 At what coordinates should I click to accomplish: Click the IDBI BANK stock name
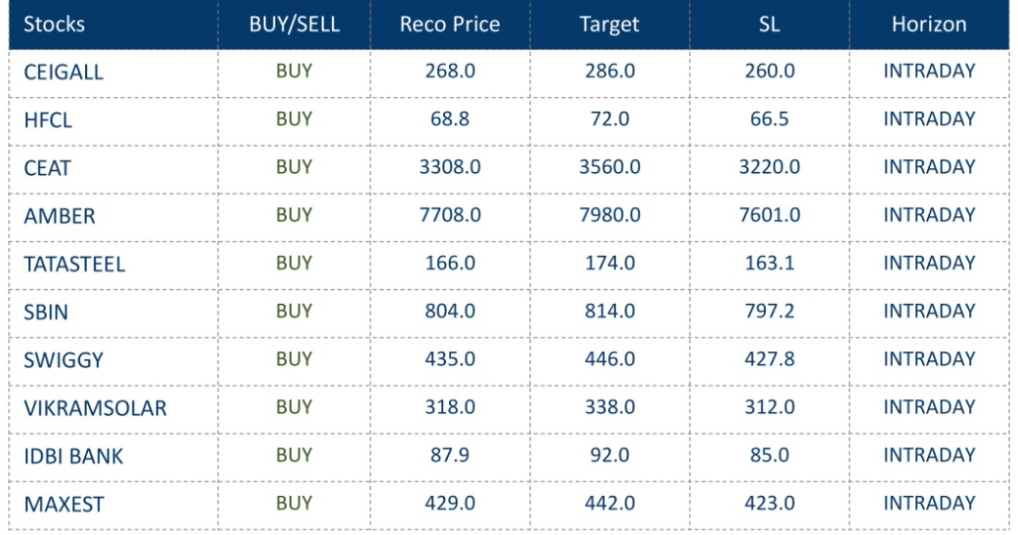[73, 457]
